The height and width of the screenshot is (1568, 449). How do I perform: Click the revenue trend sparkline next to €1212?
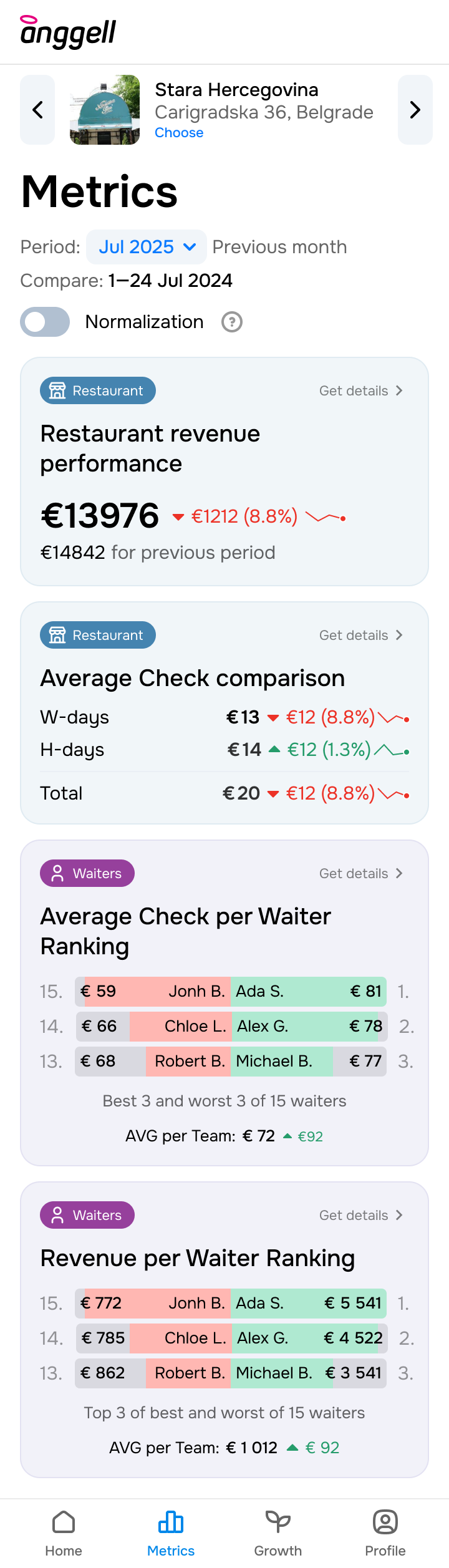coord(326,517)
